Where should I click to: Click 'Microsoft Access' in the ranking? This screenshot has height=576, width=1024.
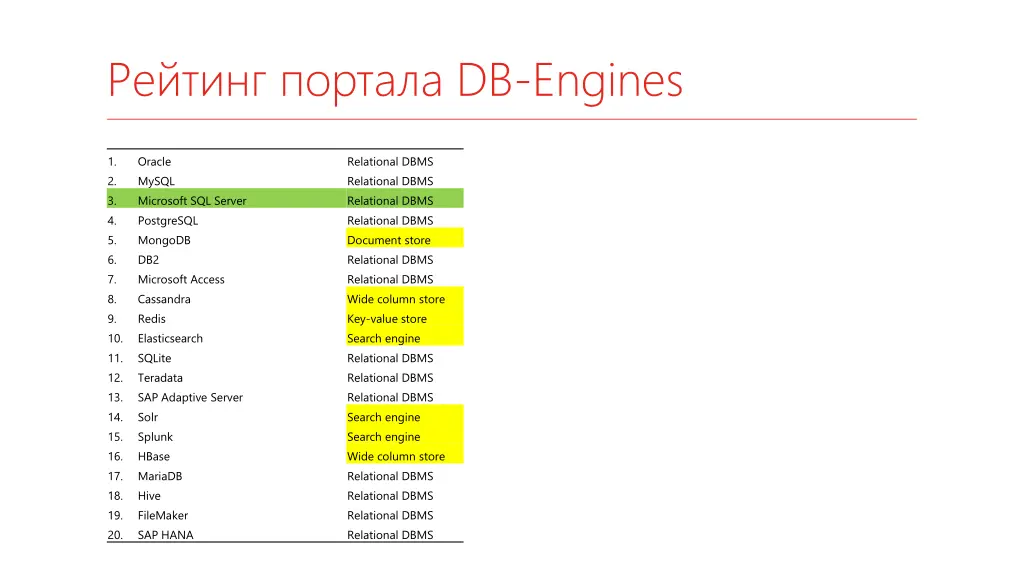181,280
